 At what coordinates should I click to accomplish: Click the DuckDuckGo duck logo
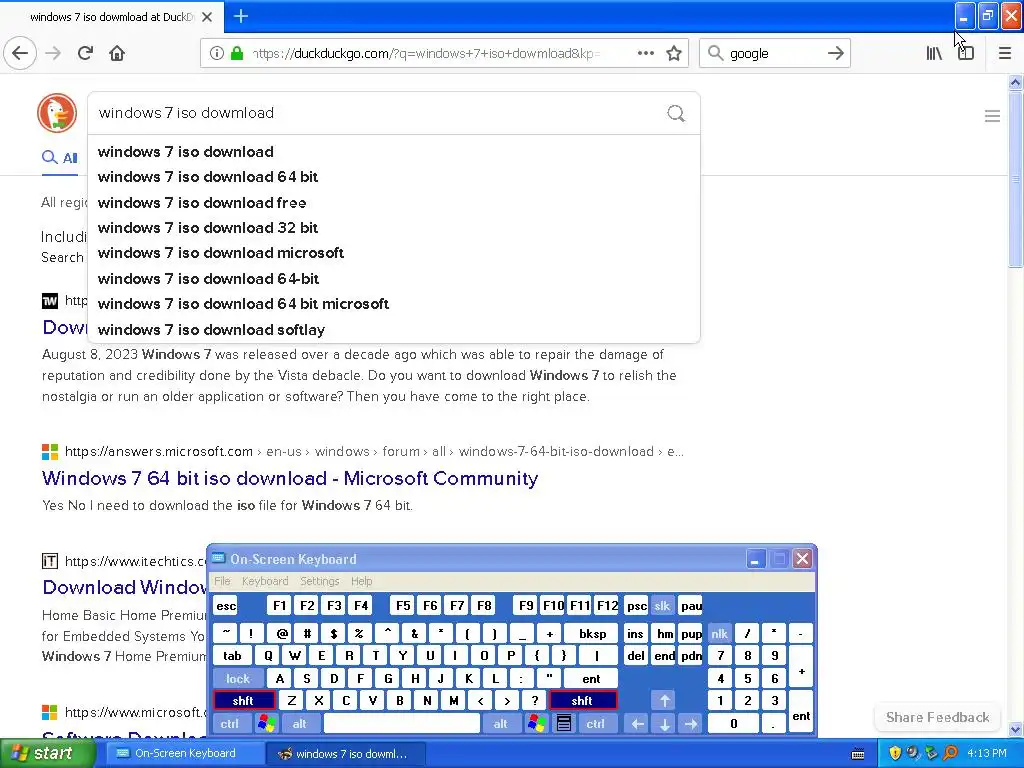pyautogui.click(x=57, y=112)
